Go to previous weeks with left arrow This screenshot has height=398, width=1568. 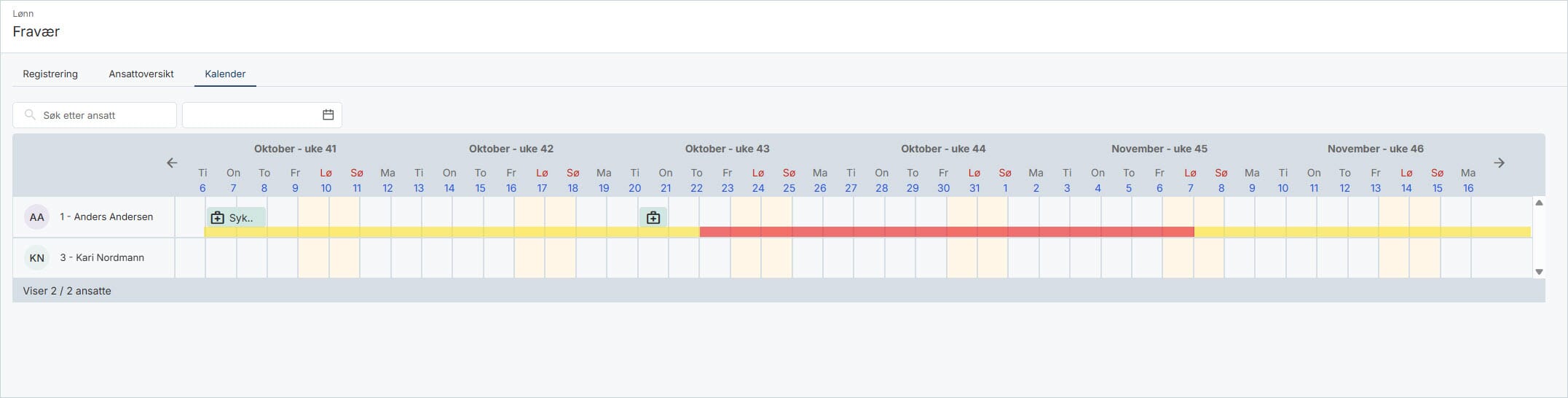pos(172,163)
